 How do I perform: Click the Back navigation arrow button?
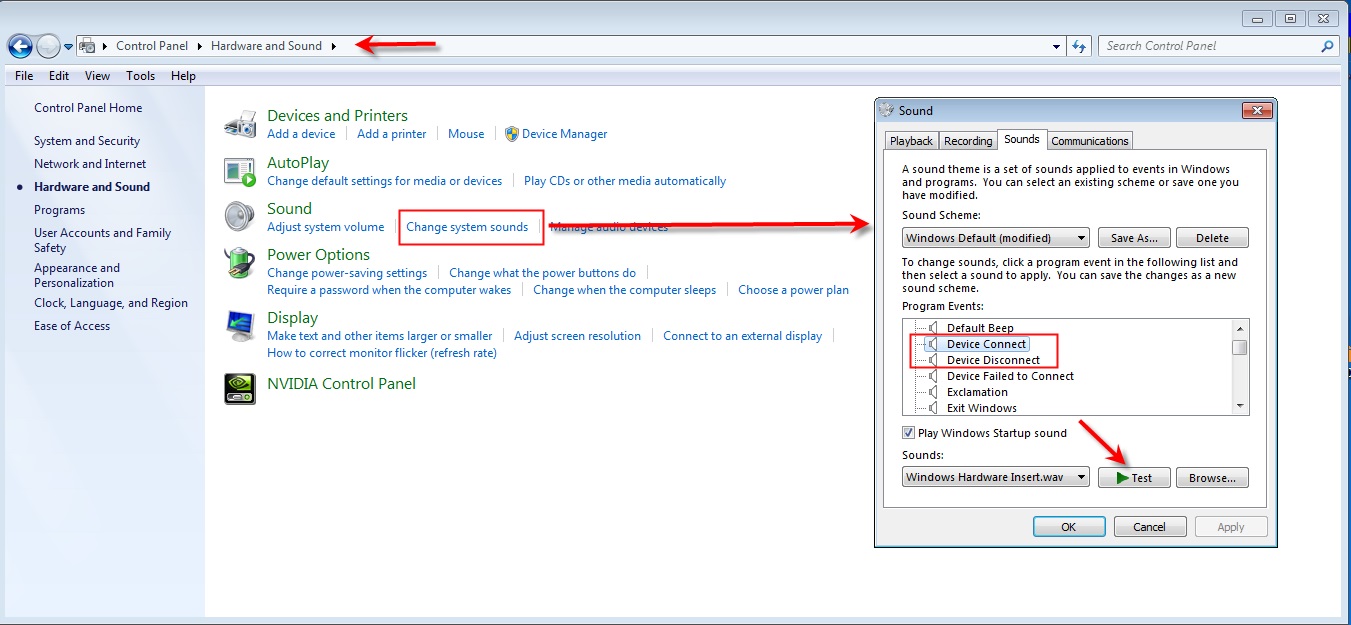pos(19,46)
